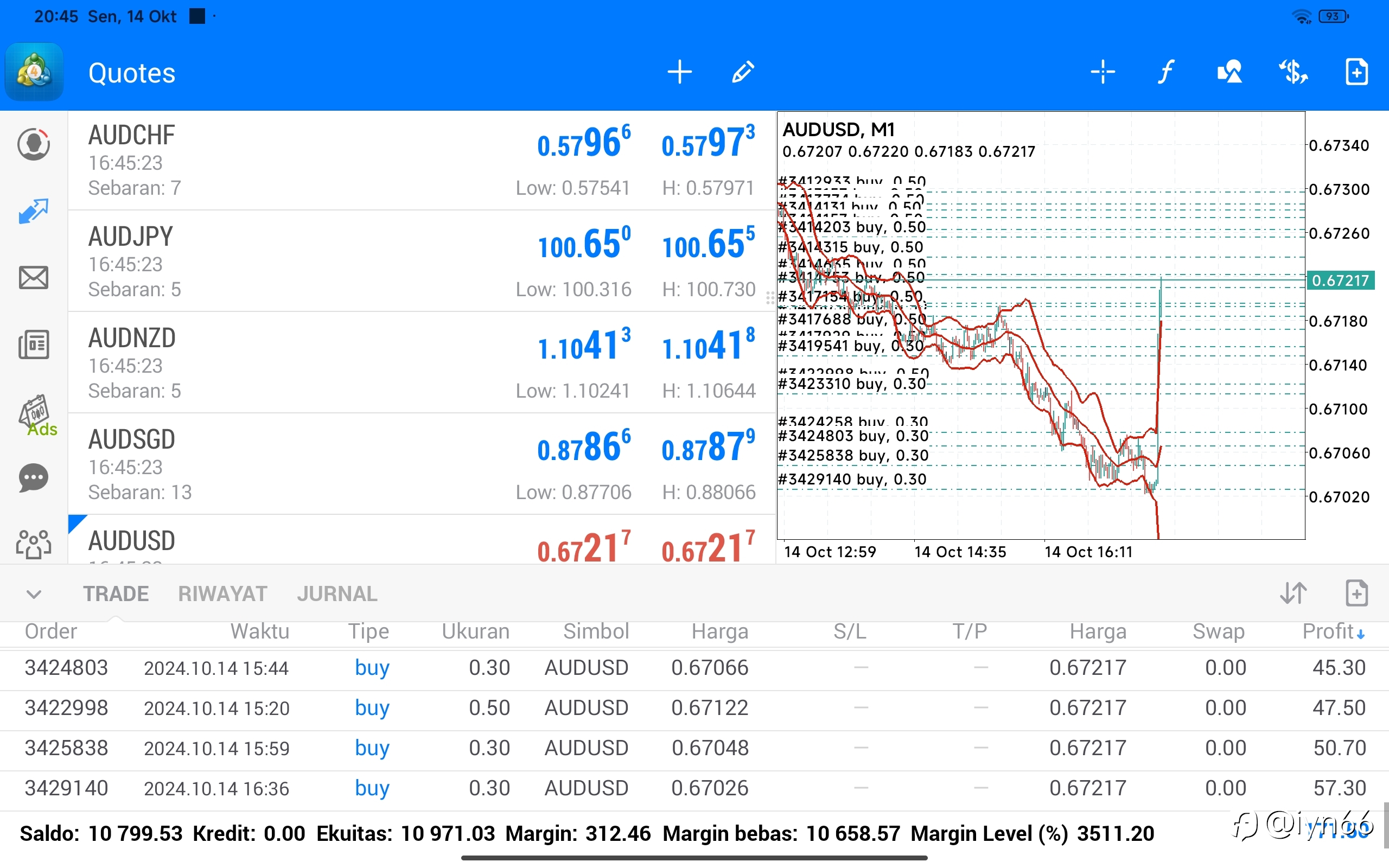The image size is (1389, 868).
Task: Open the chart arrows sidebar icon
Action: coord(33,211)
